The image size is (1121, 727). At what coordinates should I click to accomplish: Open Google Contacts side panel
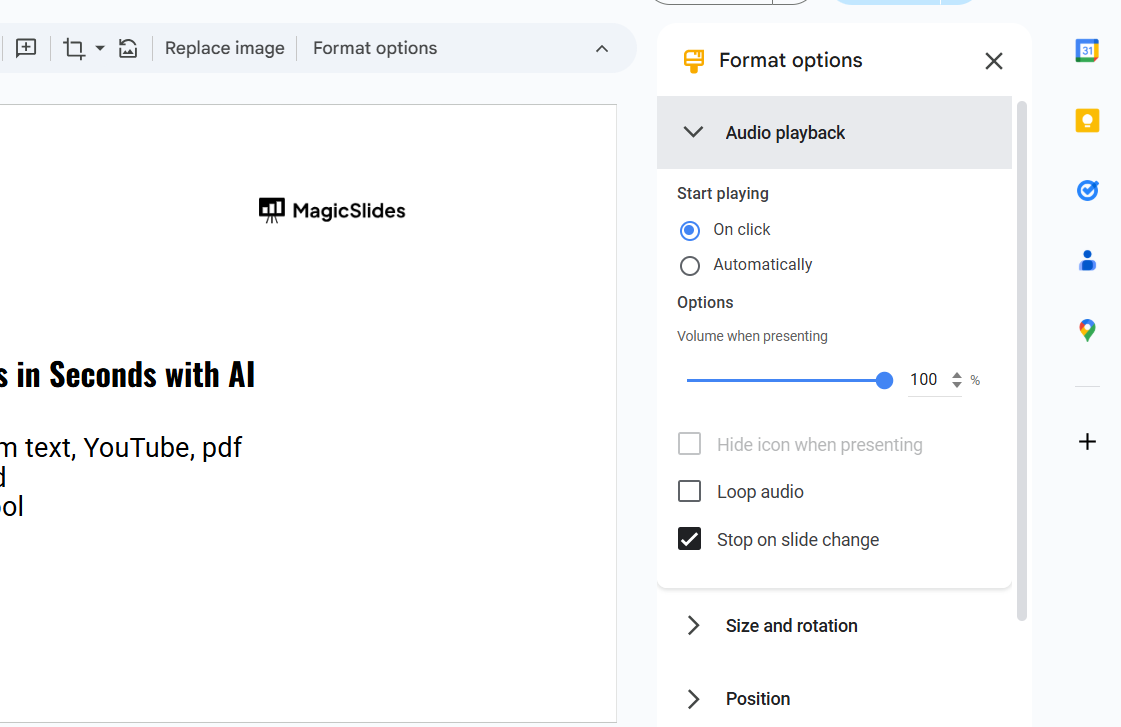tap(1087, 261)
